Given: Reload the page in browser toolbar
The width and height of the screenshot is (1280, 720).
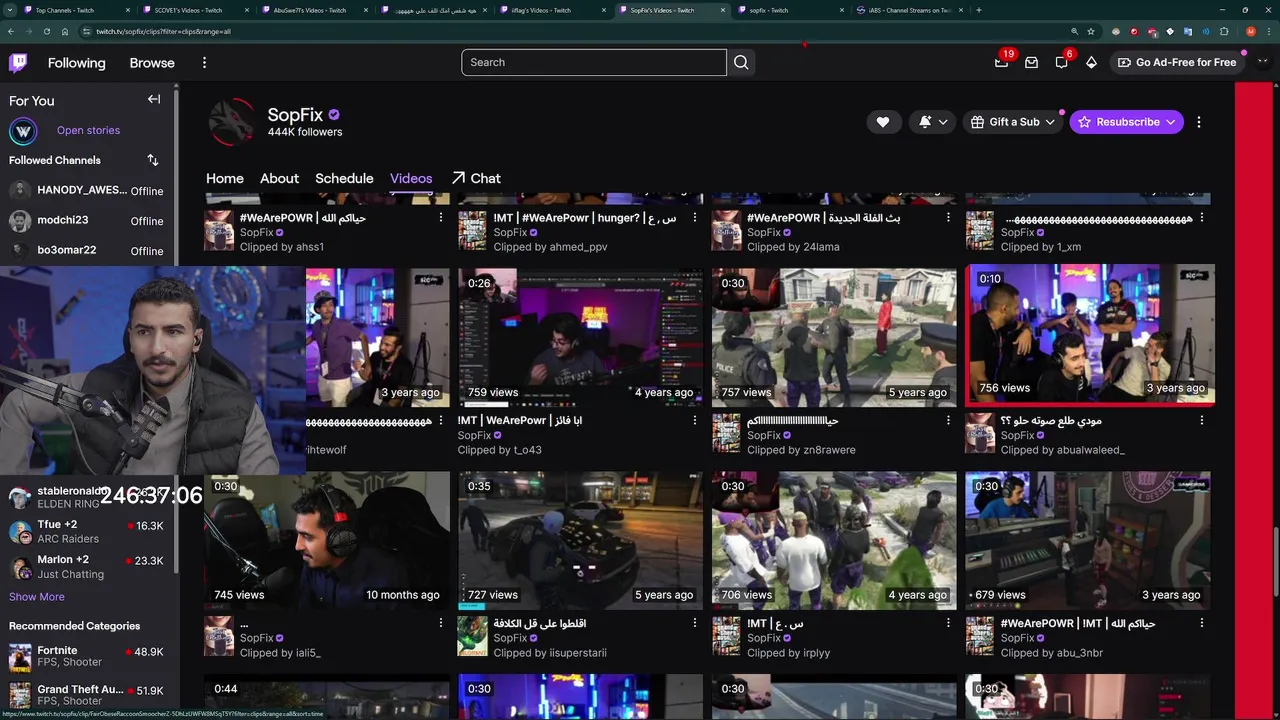Looking at the screenshot, I should click(x=46, y=31).
